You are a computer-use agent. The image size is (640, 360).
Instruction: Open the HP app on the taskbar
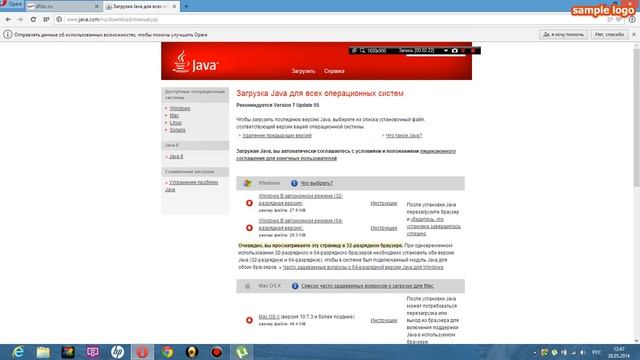(118, 352)
